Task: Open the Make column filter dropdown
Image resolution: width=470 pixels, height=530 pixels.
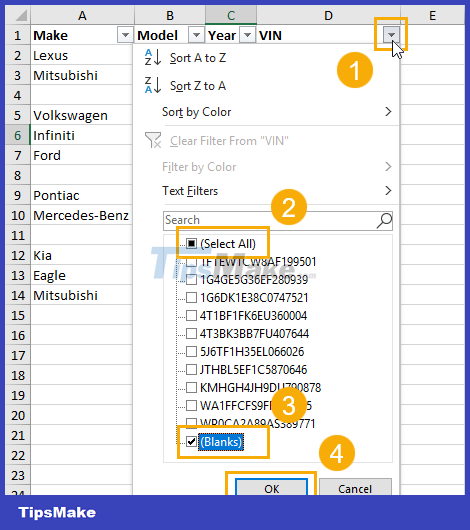Action: (125, 35)
